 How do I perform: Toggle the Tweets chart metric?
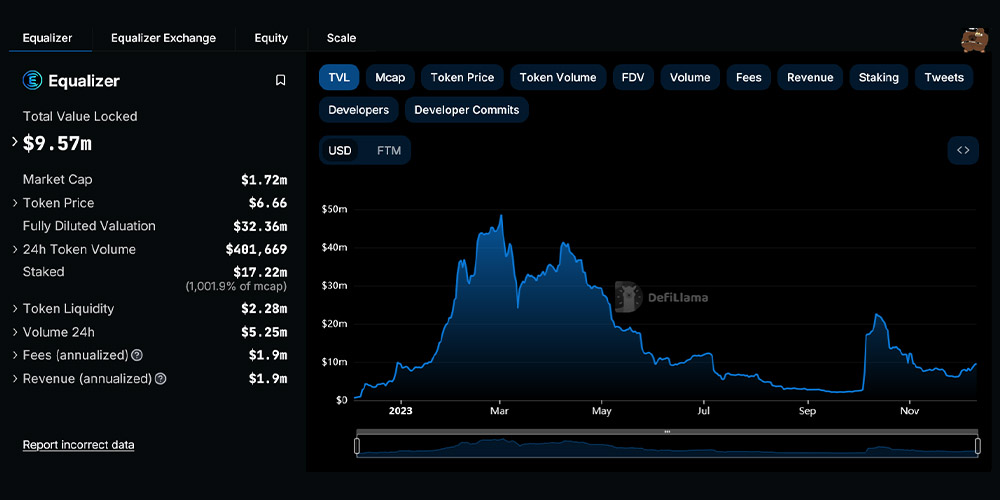944,77
